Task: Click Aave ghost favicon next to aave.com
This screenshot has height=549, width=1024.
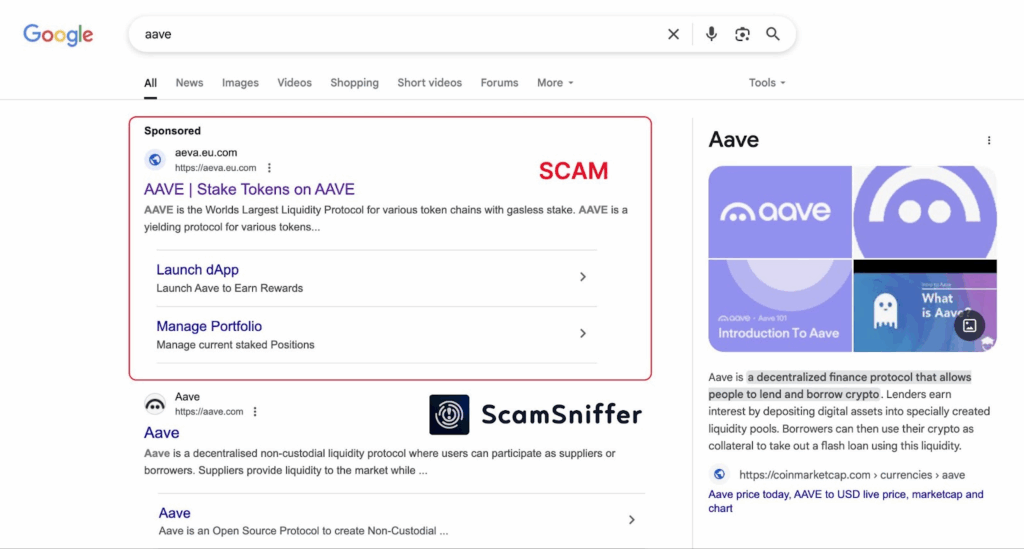Action: point(155,403)
